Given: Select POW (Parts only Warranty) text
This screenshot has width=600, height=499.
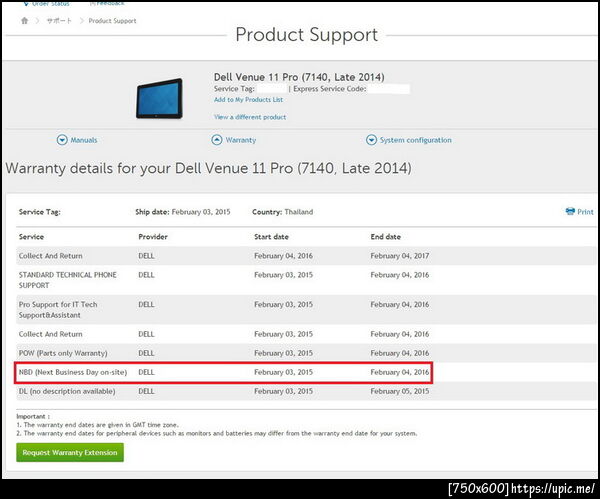Looking at the screenshot, I should pos(63,353).
